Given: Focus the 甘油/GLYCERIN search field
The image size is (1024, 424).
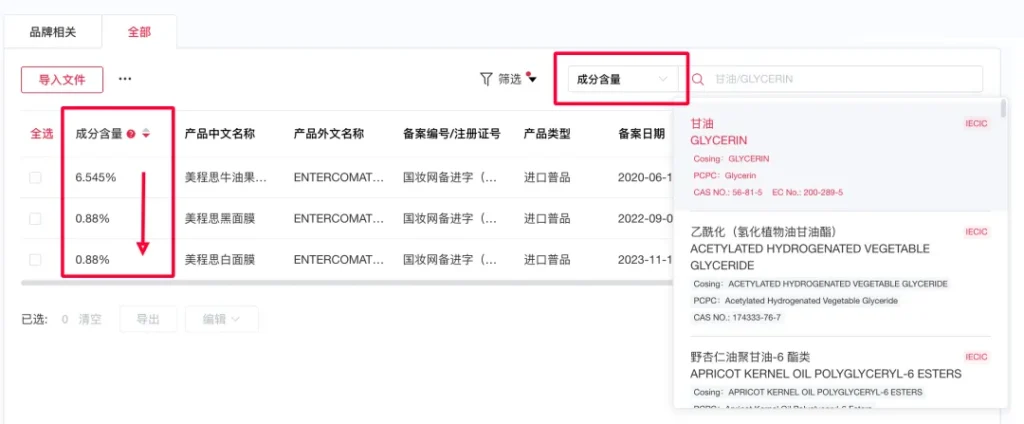Looking at the screenshot, I should 840,79.
